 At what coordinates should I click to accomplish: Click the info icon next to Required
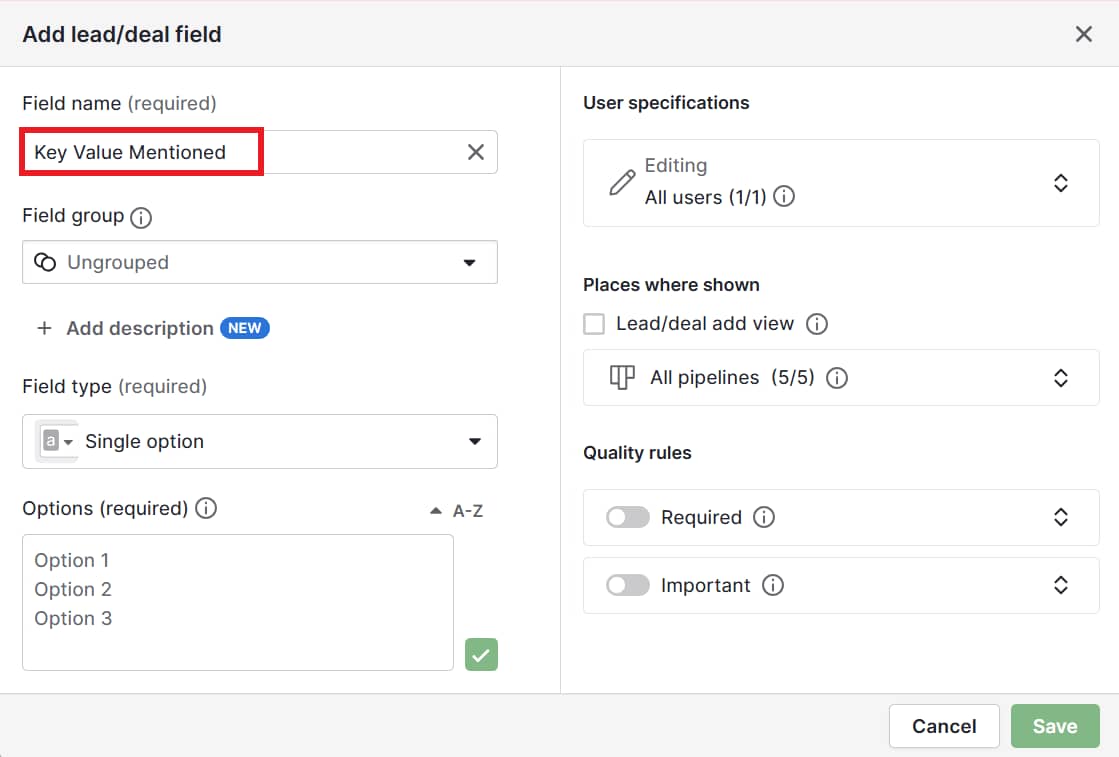(x=764, y=517)
